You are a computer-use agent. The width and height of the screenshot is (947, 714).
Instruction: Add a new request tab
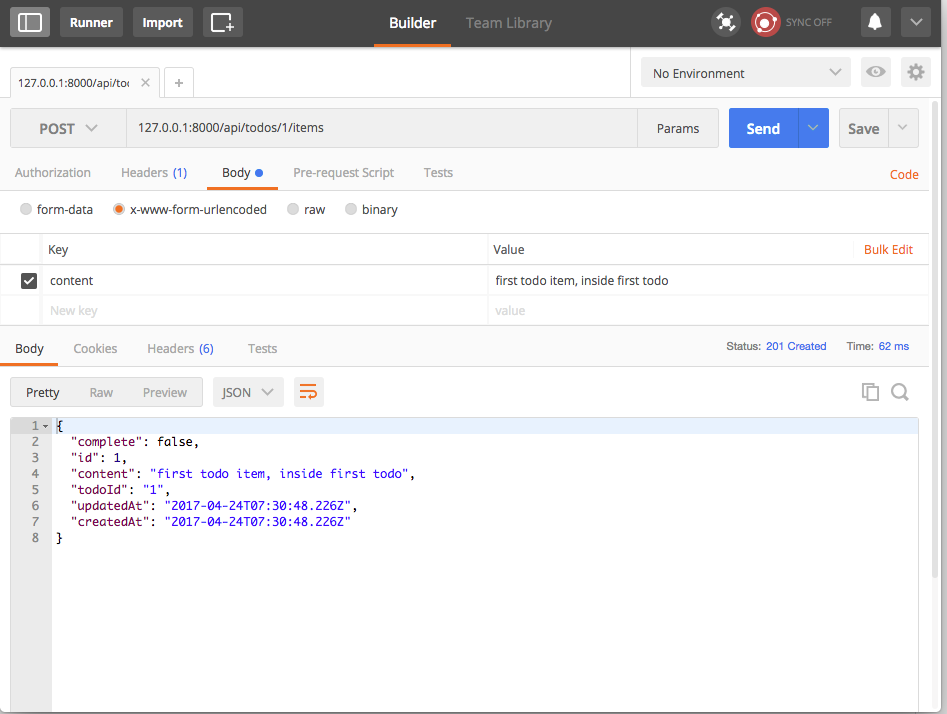(x=179, y=83)
